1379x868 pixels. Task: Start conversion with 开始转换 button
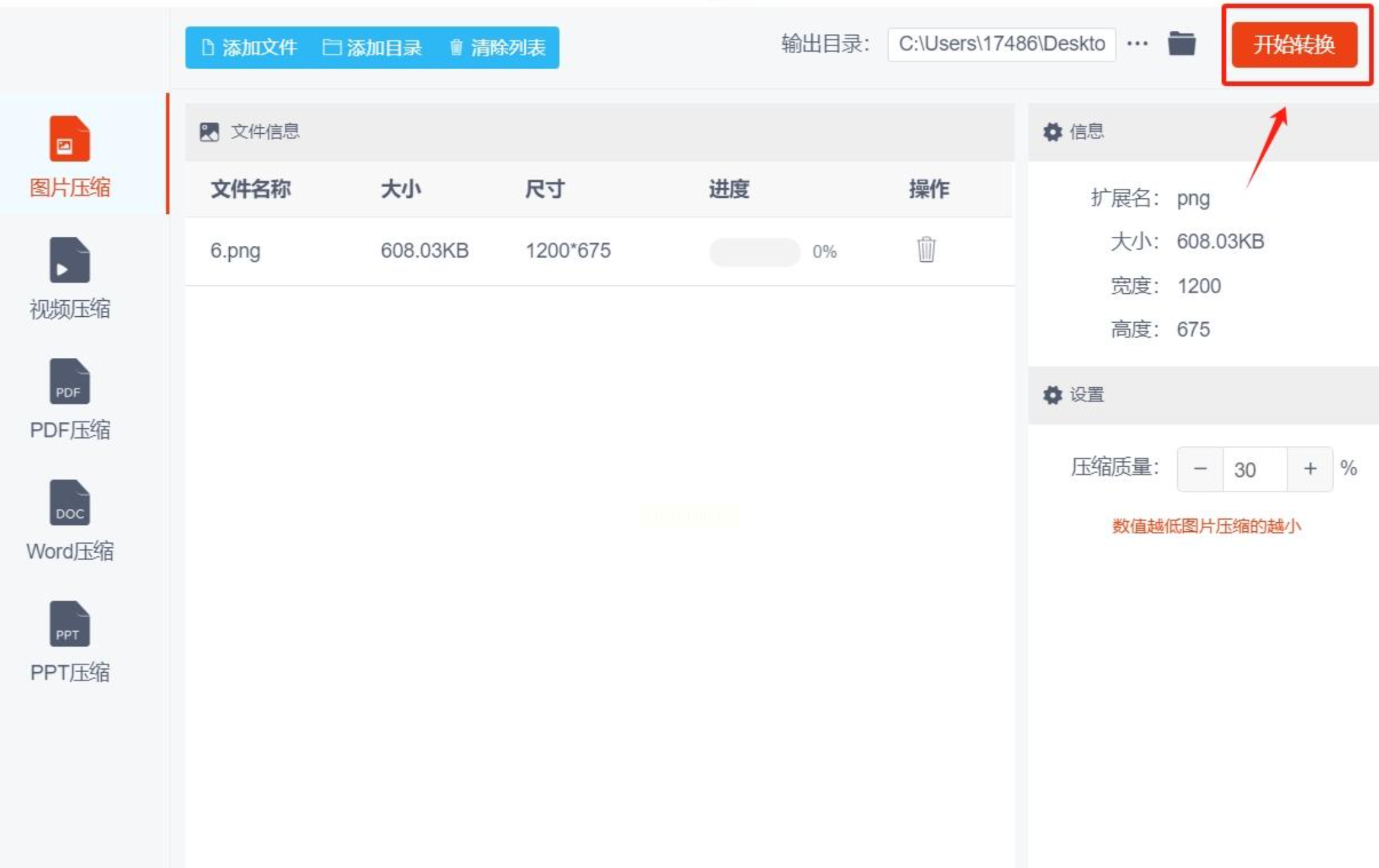click(1294, 44)
